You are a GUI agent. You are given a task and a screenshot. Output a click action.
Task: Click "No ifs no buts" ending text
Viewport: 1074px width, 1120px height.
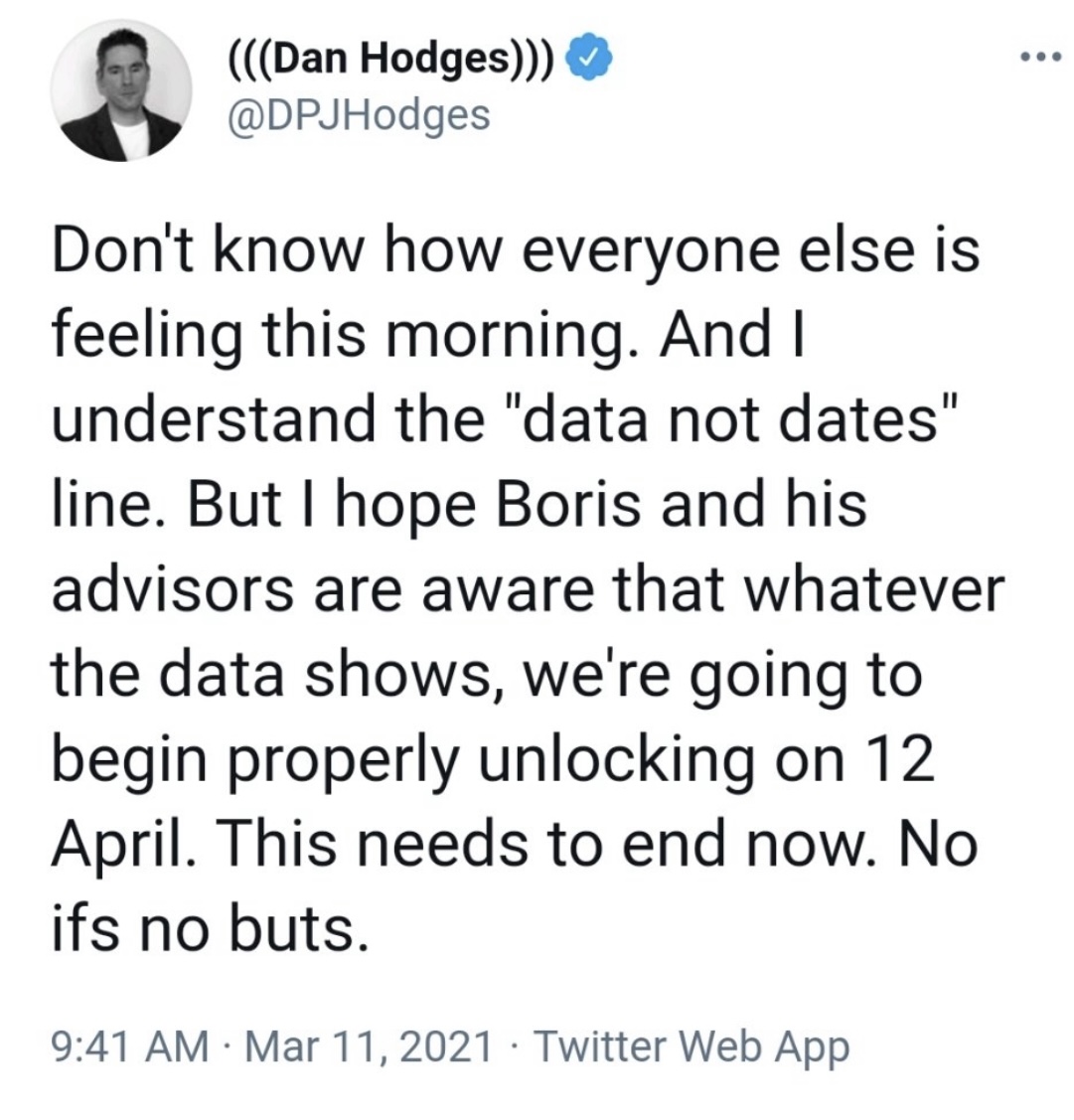(210, 930)
